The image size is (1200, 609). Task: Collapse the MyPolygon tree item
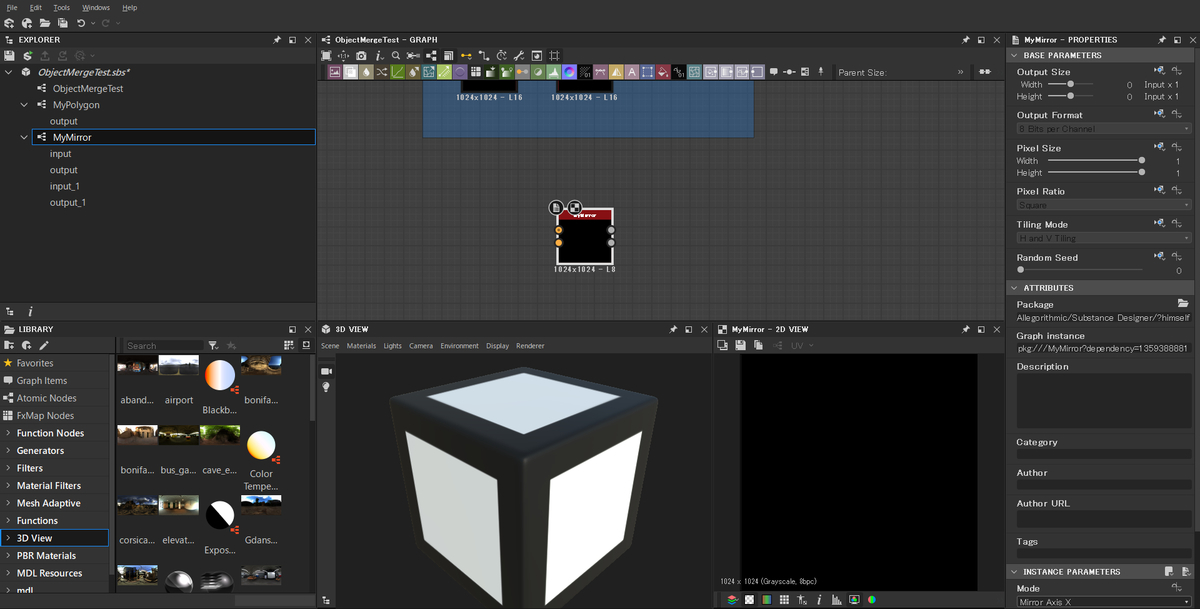[25, 104]
